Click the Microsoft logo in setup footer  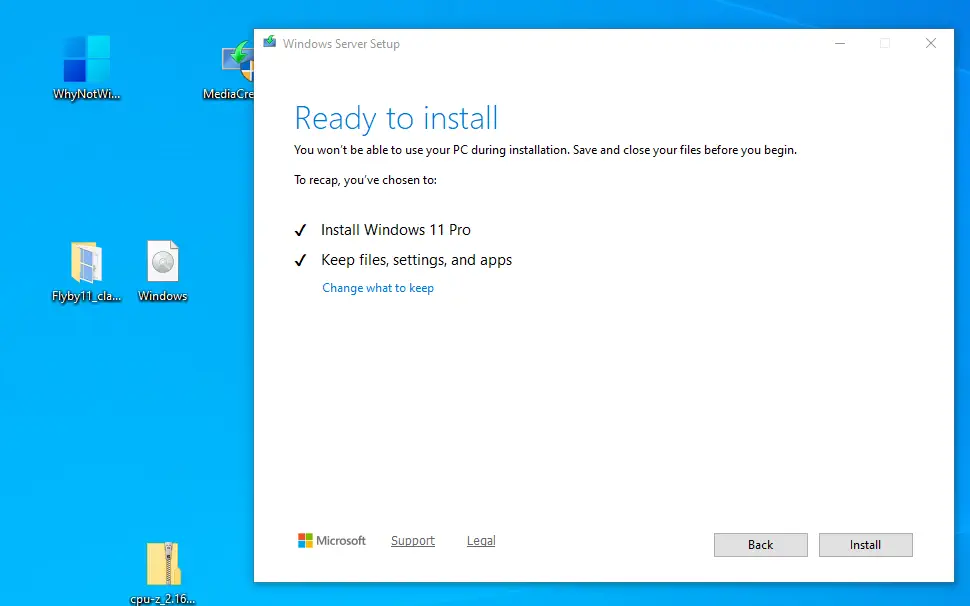332,540
